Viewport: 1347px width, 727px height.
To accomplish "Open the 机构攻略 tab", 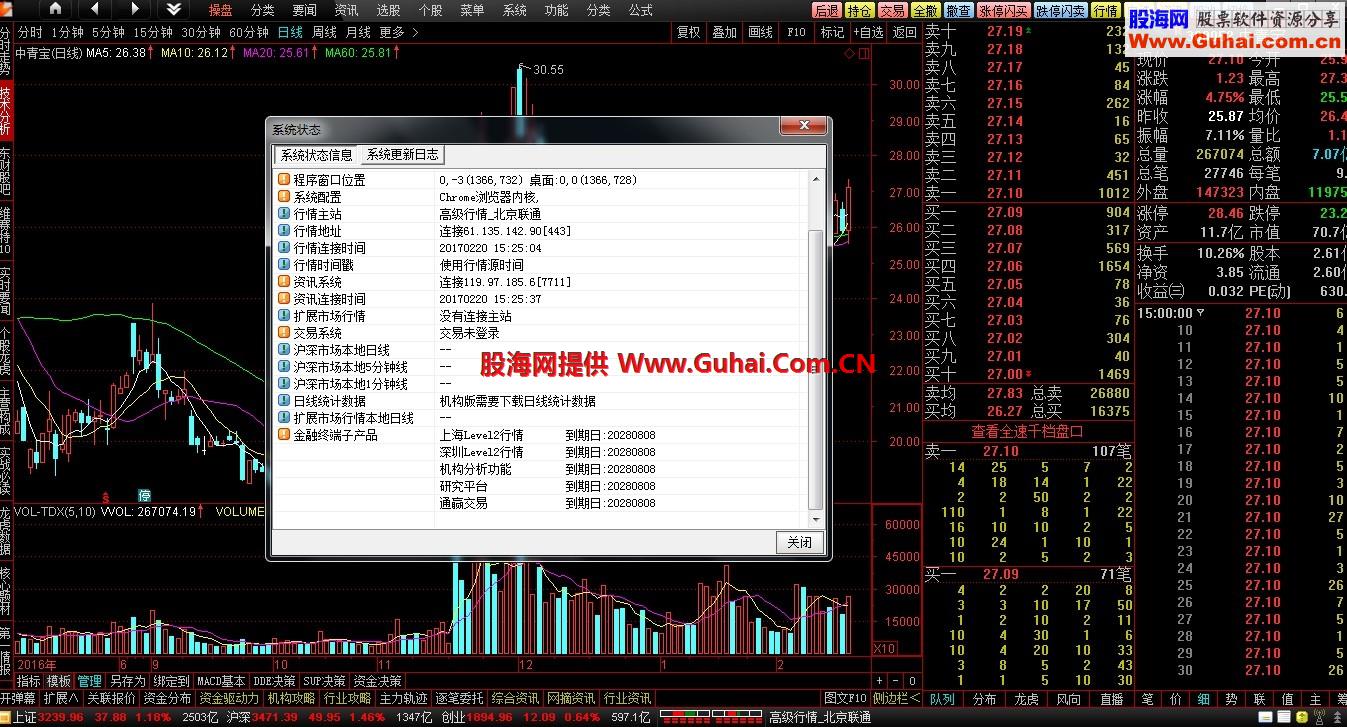I will [292, 698].
